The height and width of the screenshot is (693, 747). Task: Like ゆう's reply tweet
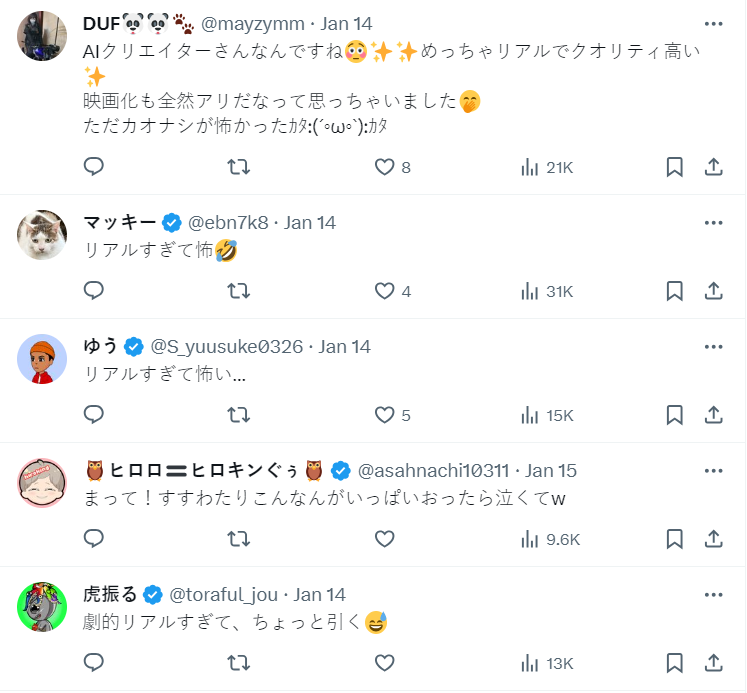click(385, 415)
